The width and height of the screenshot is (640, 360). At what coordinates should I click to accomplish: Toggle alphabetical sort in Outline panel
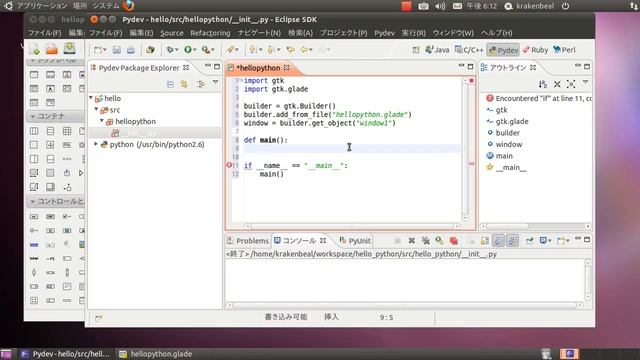click(542, 84)
